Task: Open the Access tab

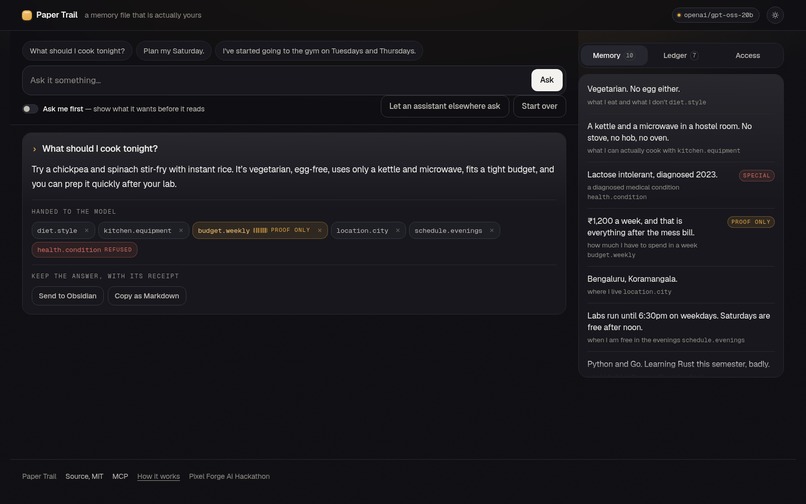Action: [747, 56]
